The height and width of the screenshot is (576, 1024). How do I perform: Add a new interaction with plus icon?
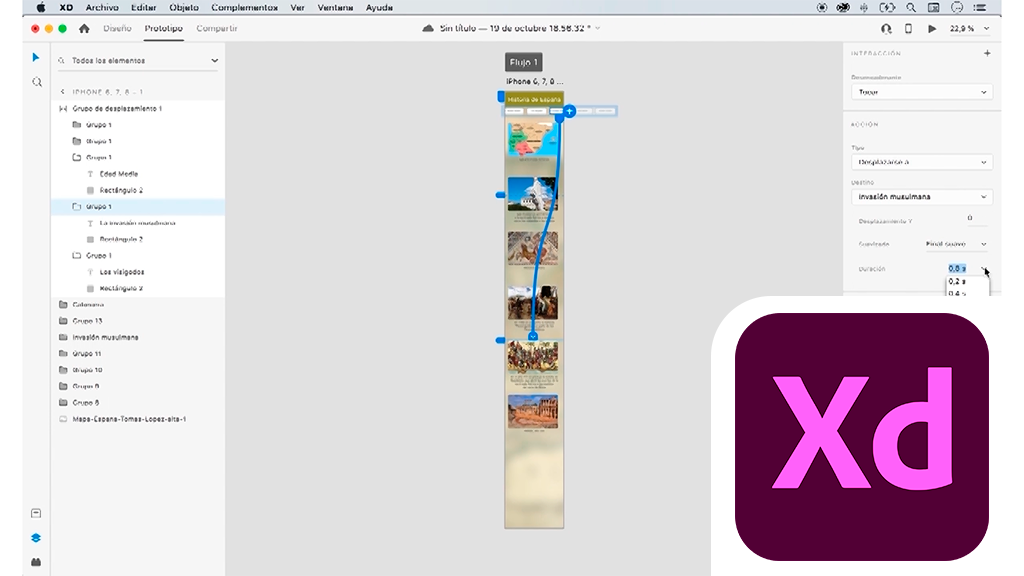[987, 54]
